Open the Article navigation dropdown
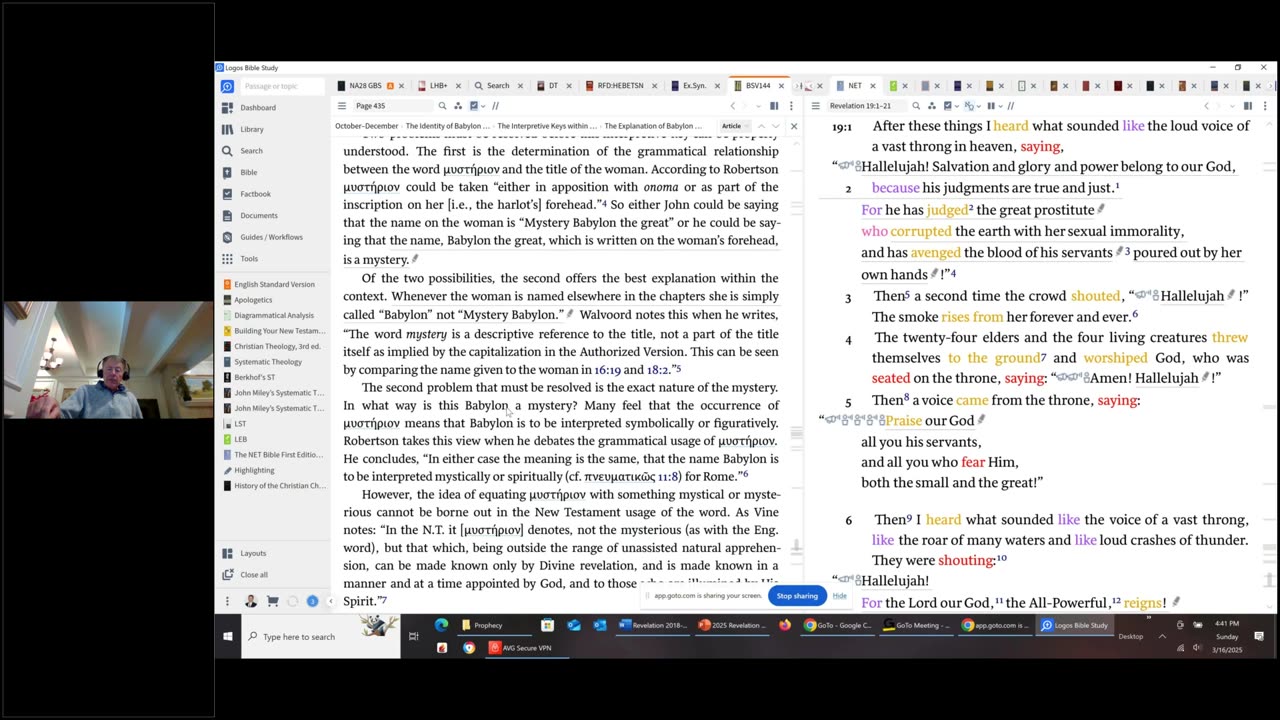Screen dimensions: 1280x720 tap(736, 126)
